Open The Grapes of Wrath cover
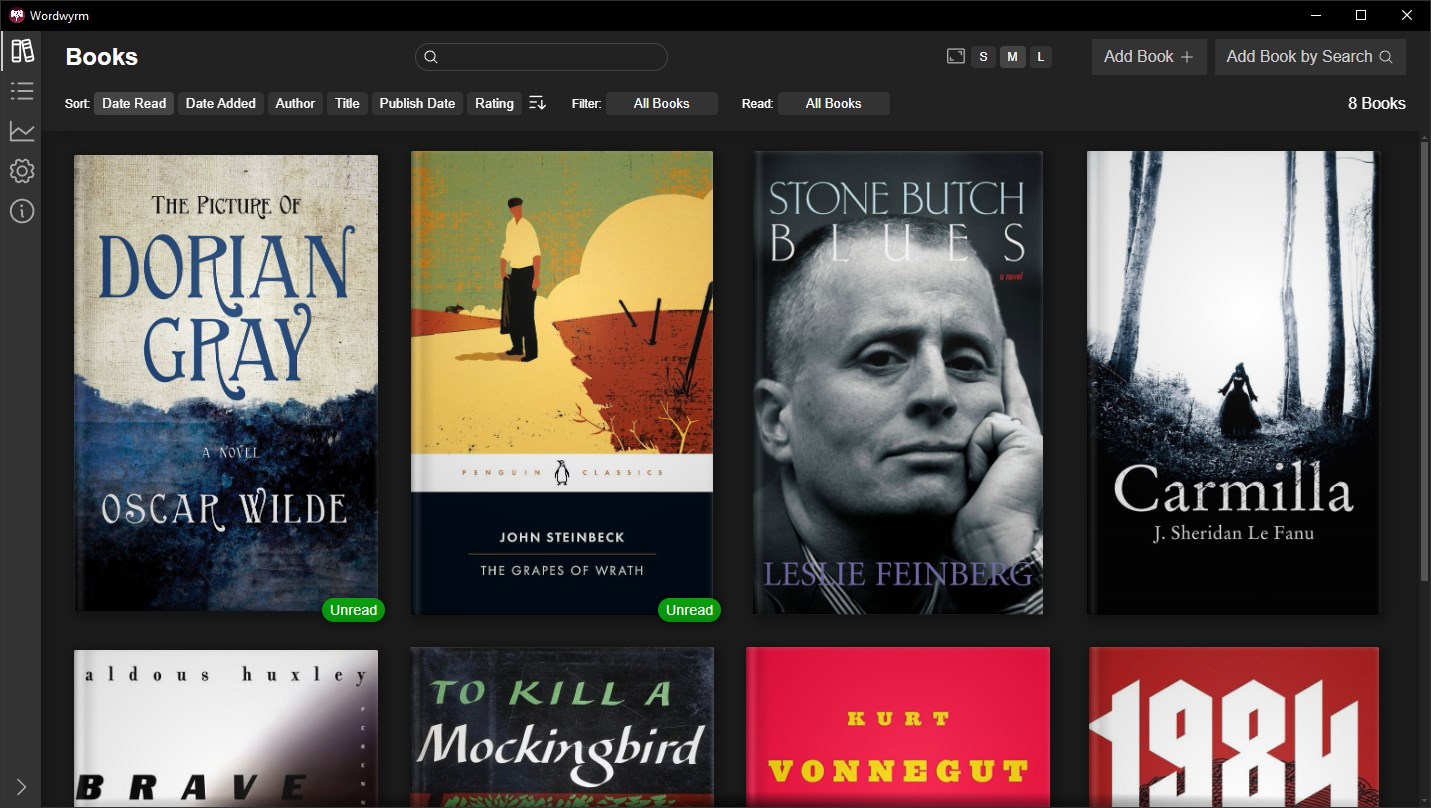Screen dimensions: 1431x808 coord(562,382)
